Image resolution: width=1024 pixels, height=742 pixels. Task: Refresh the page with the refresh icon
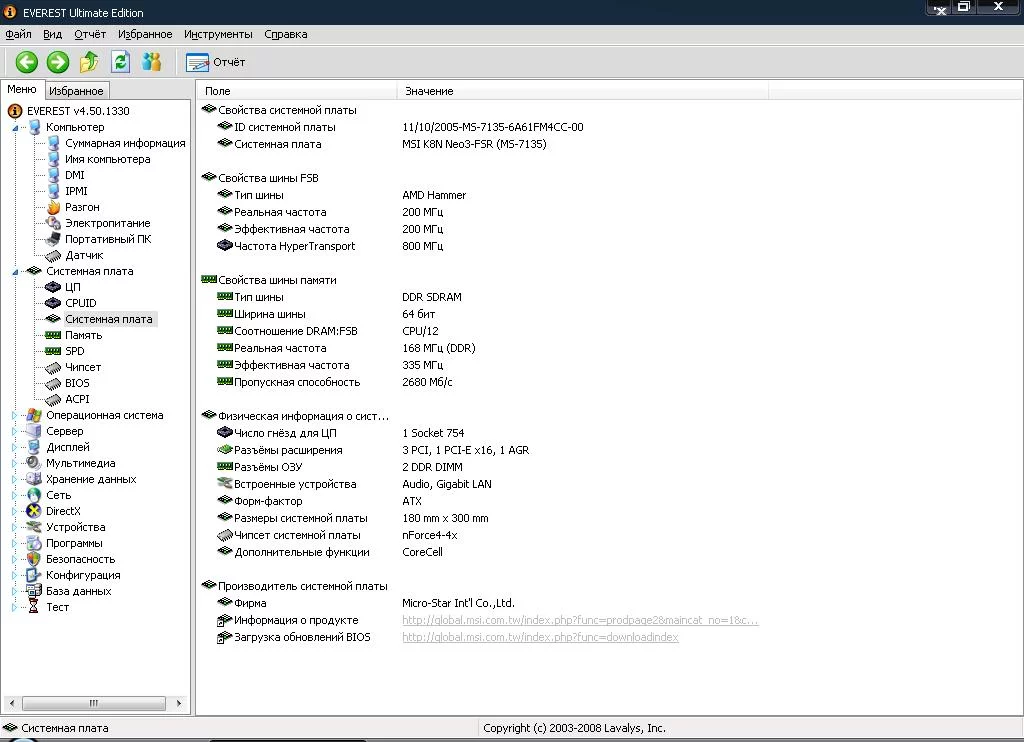120,62
